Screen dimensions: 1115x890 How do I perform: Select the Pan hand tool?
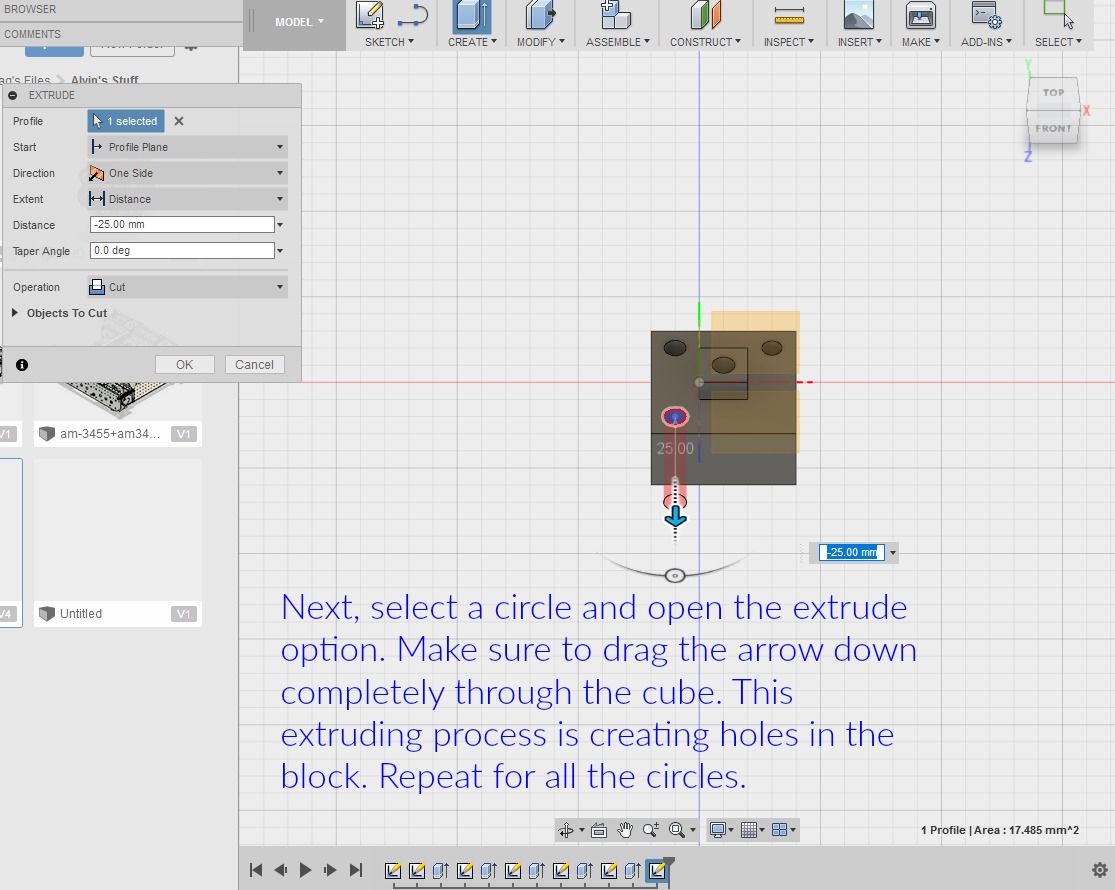coord(625,830)
